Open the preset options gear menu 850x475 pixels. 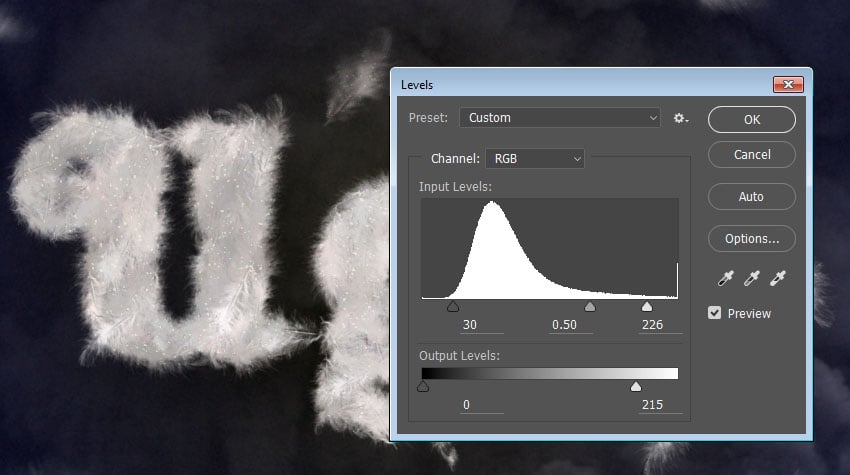coord(681,118)
